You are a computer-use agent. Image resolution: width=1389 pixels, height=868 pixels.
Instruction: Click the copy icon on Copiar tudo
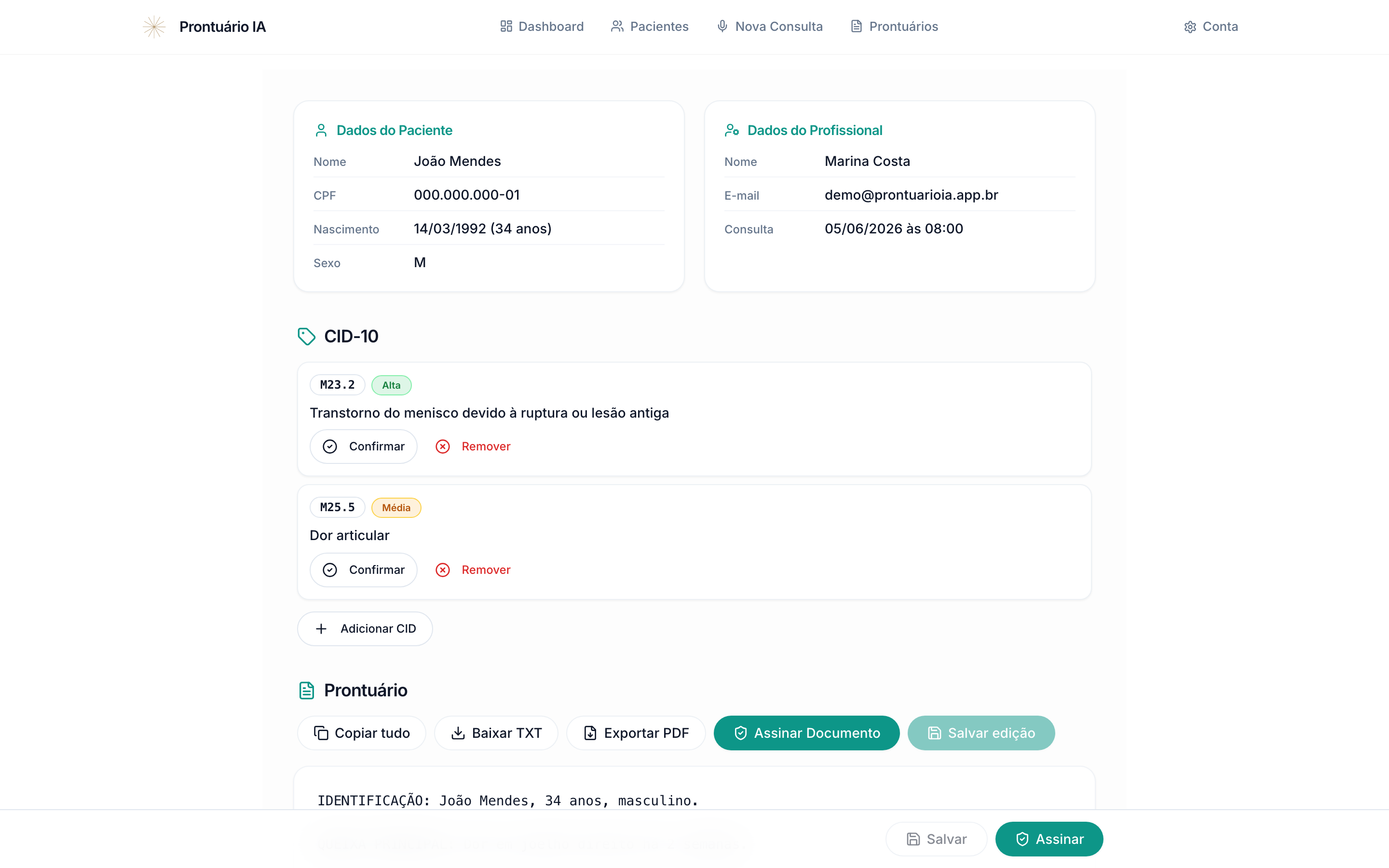321,733
